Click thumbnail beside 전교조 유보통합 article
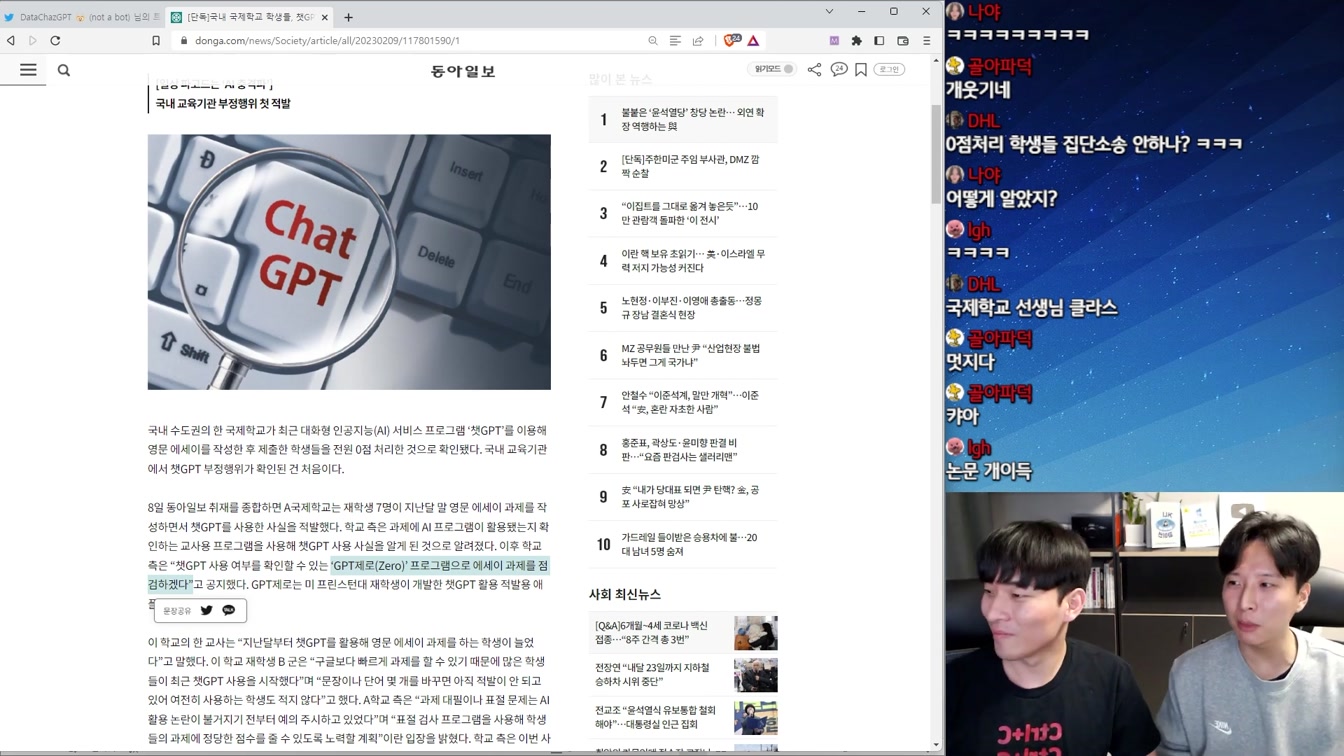Screen dimensions: 1344x756 tap(755, 718)
